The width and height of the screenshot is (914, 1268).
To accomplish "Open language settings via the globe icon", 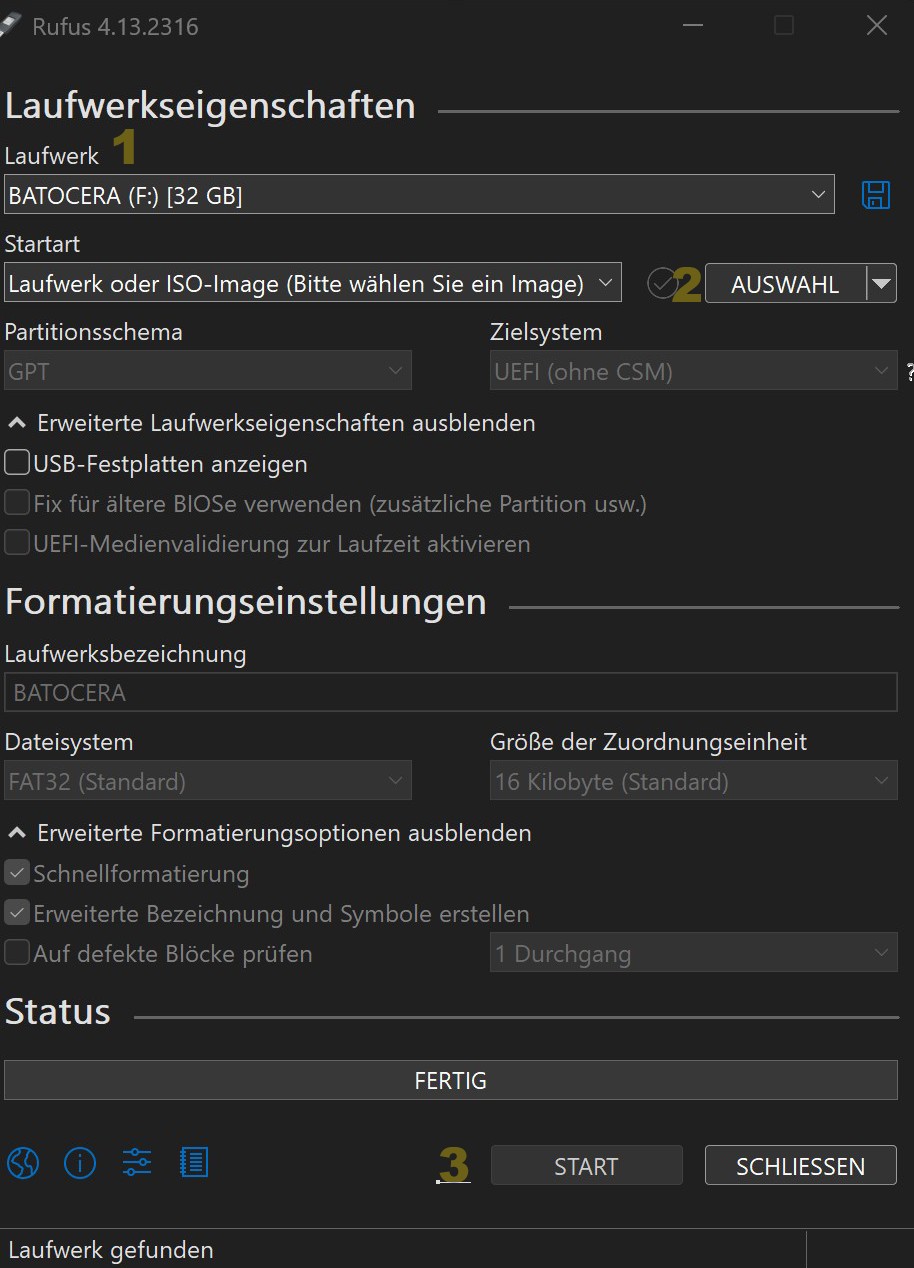I will tap(23, 1162).
